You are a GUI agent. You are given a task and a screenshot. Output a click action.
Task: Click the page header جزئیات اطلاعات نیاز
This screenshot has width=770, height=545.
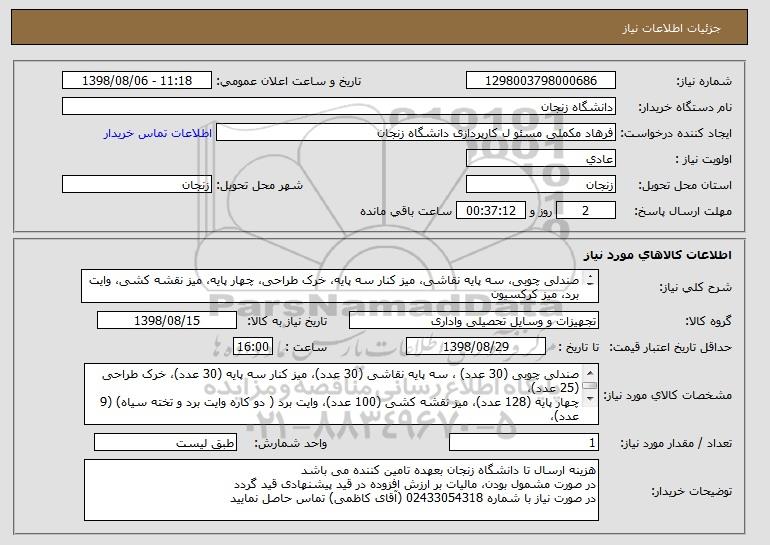pyautogui.click(x=671, y=28)
